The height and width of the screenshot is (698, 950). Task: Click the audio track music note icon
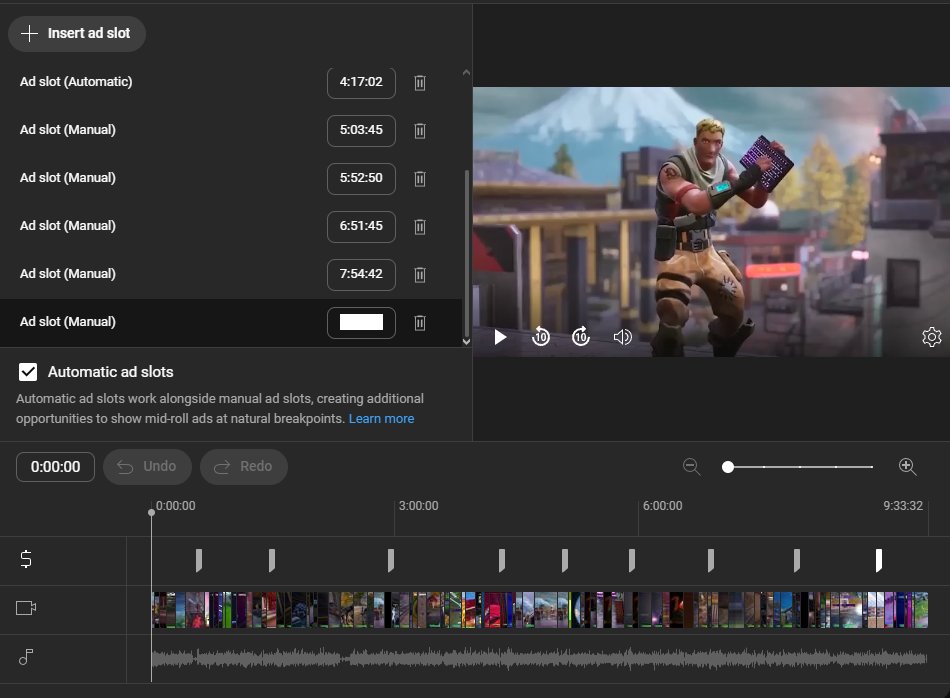(x=26, y=657)
